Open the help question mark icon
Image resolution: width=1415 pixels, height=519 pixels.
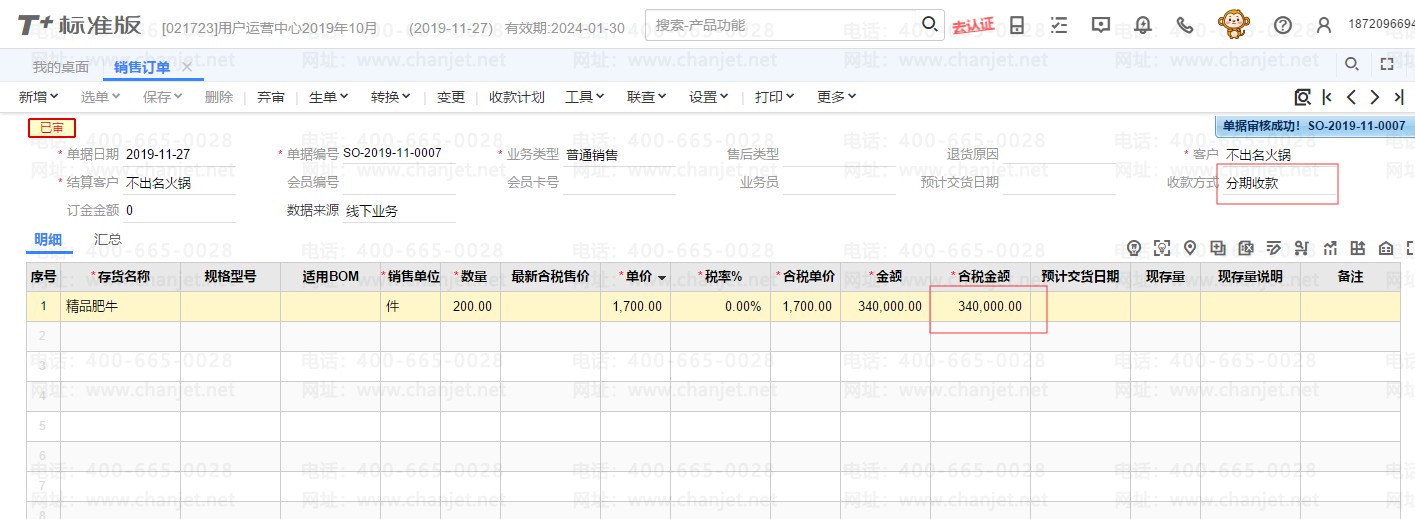tap(1283, 25)
